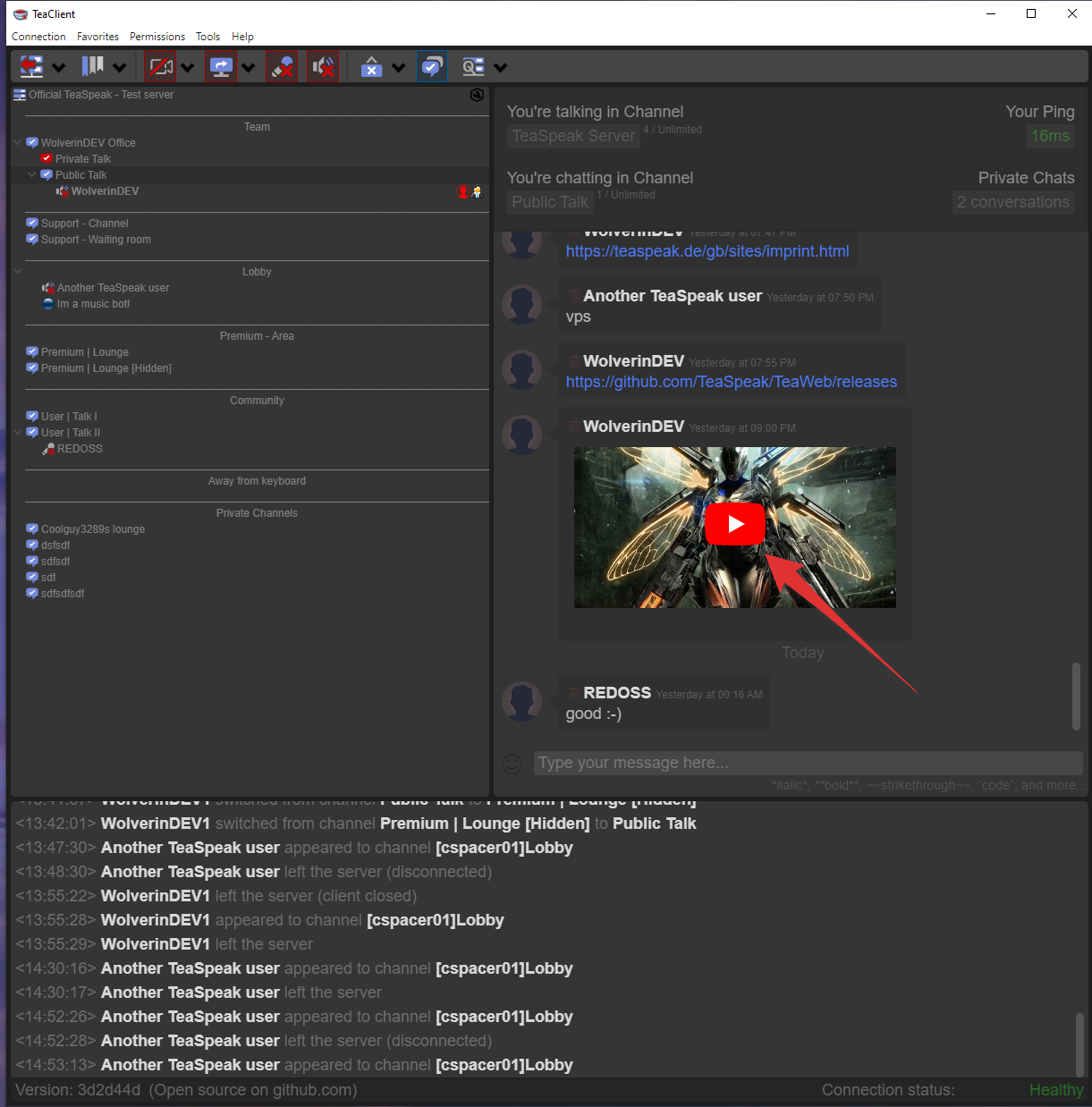1092x1107 pixels.
Task: Click the chat history scrollbar
Action: click(1076, 697)
